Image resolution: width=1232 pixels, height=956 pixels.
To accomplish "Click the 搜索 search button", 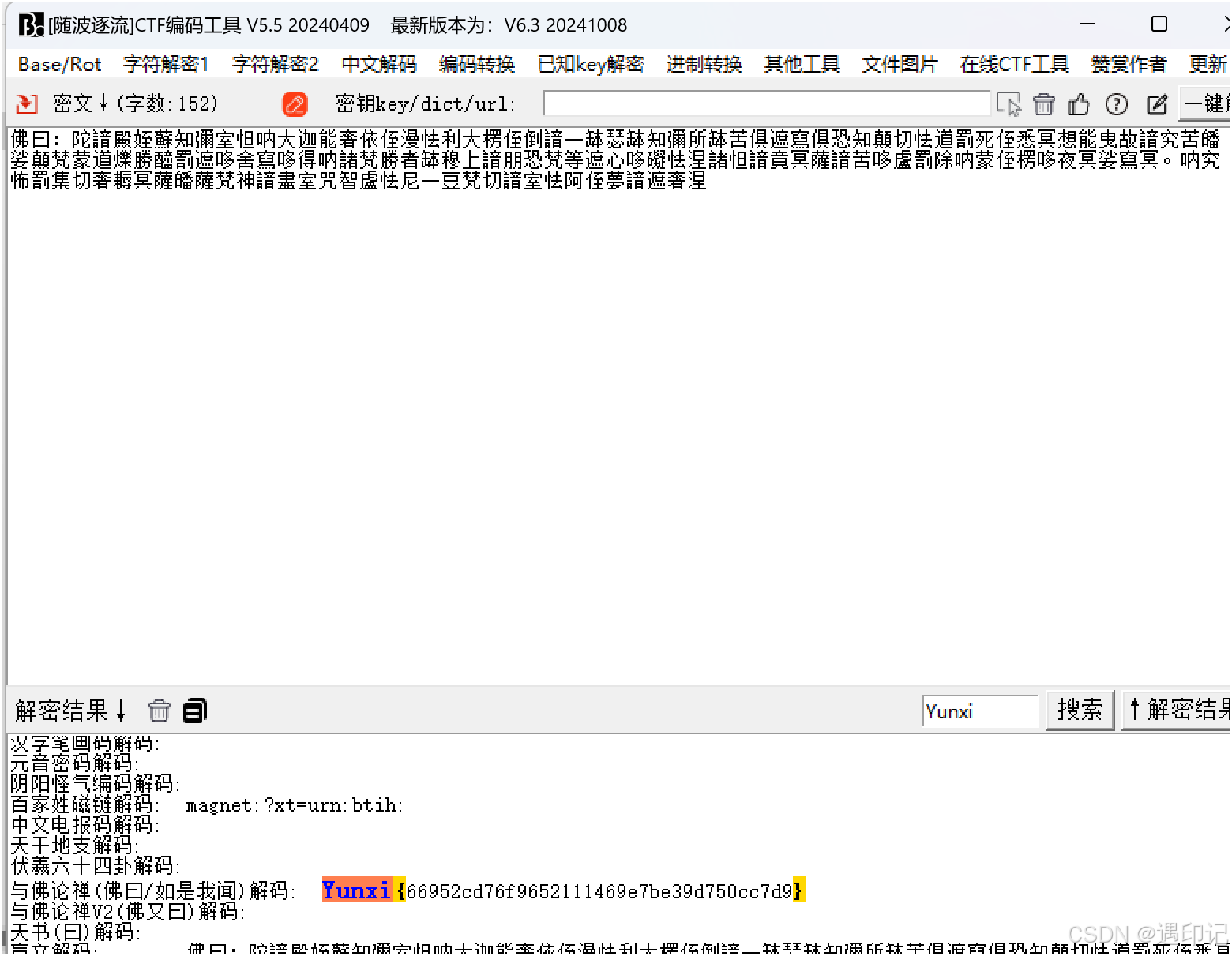I will click(x=1080, y=710).
